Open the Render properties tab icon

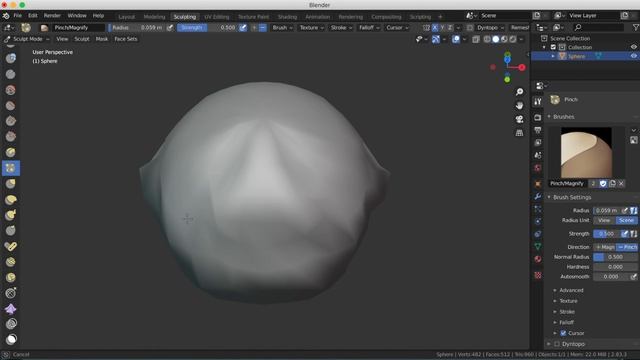538,118
